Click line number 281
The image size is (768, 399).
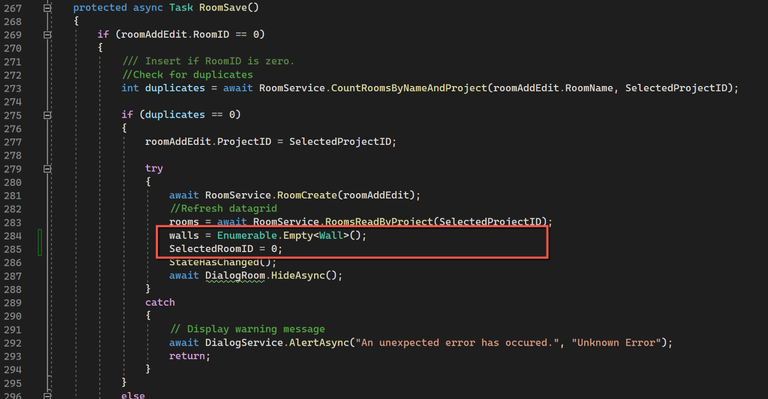[13, 195]
